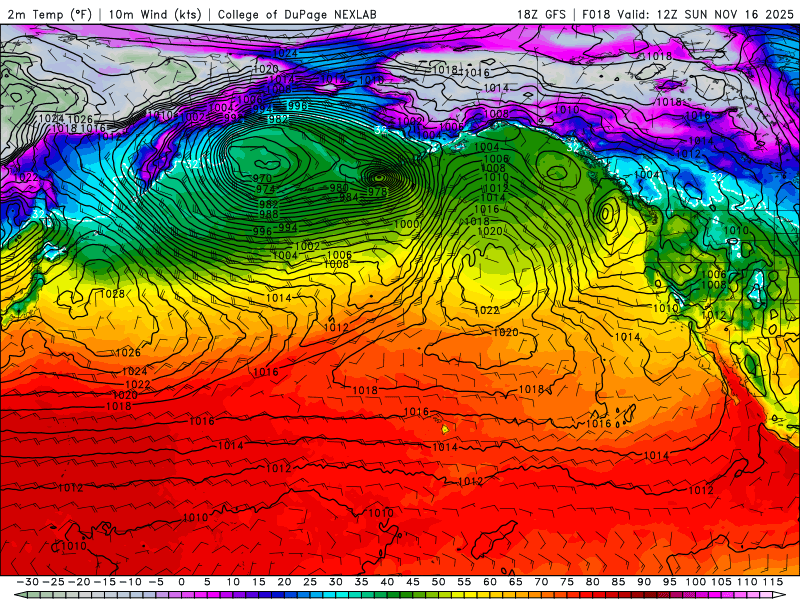The image size is (800, 600).
Task: Select the 45 legend value
Action: click(x=413, y=582)
